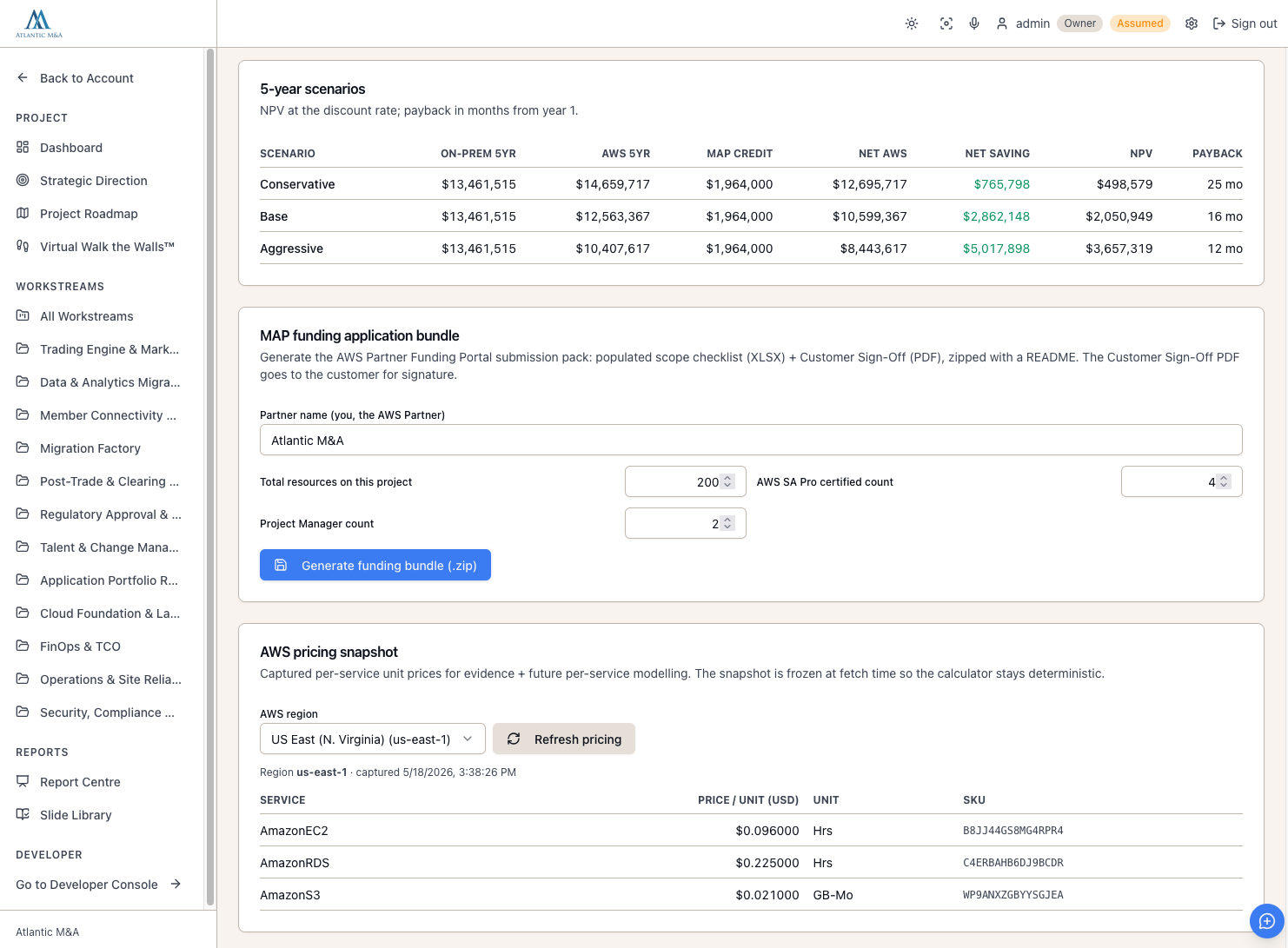Open the chat bubble floating button

1266,921
